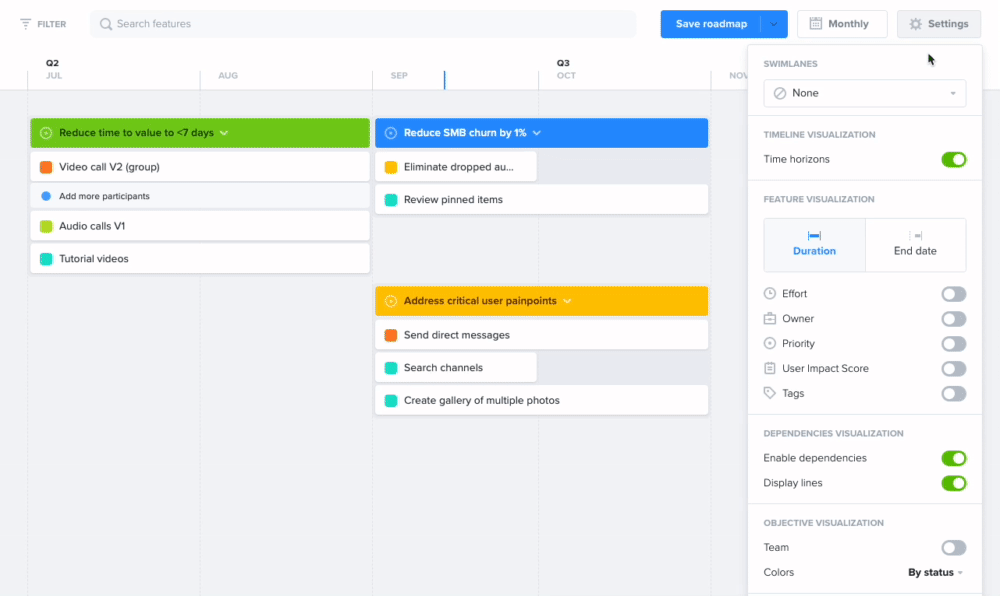Click the yellow swatch on Eliminate dropped au...
This screenshot has width=1000, height=596.
coord(391,167)
